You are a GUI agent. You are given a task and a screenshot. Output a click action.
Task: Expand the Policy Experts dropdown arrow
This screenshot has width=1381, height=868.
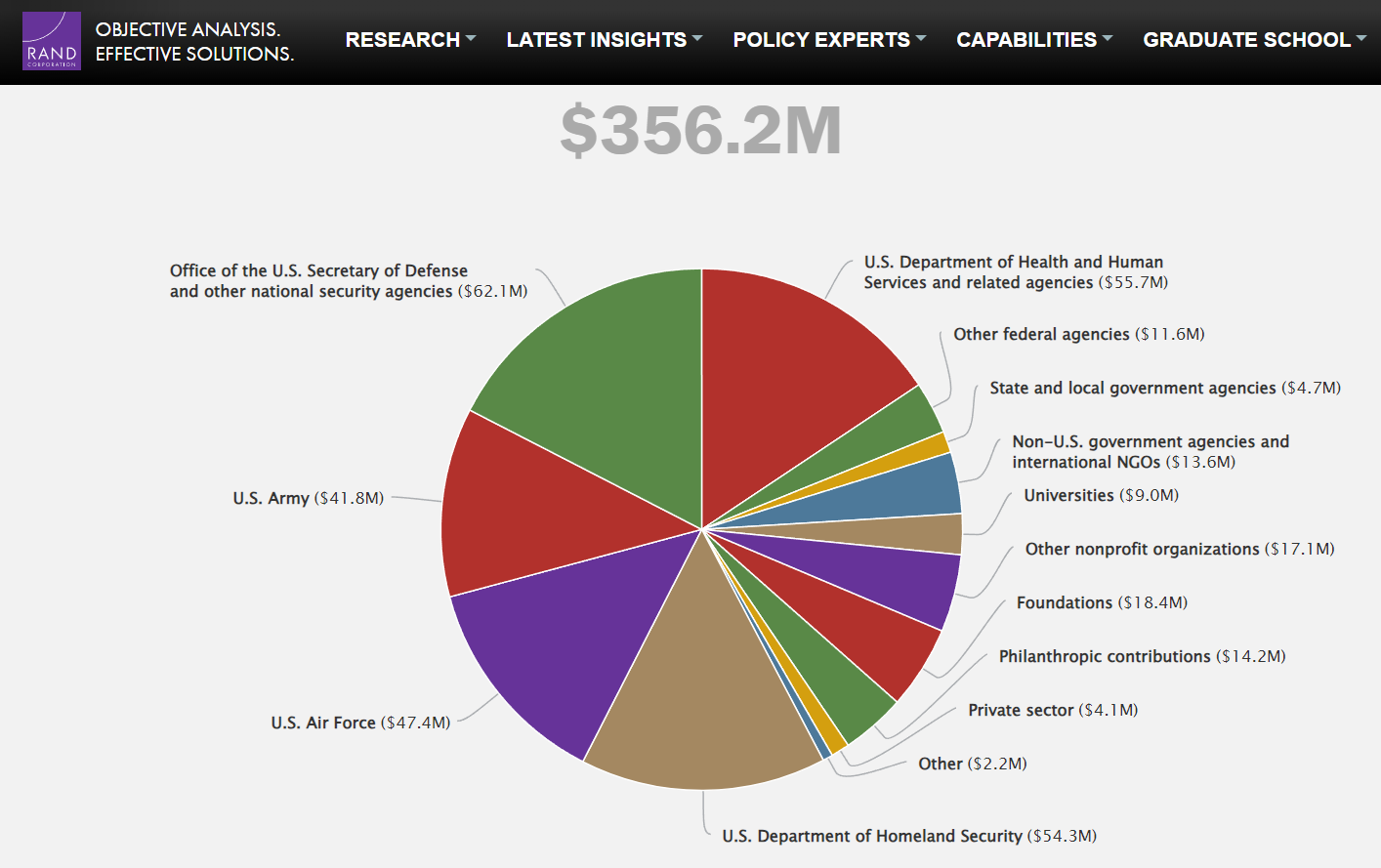[x=921, y=39]
